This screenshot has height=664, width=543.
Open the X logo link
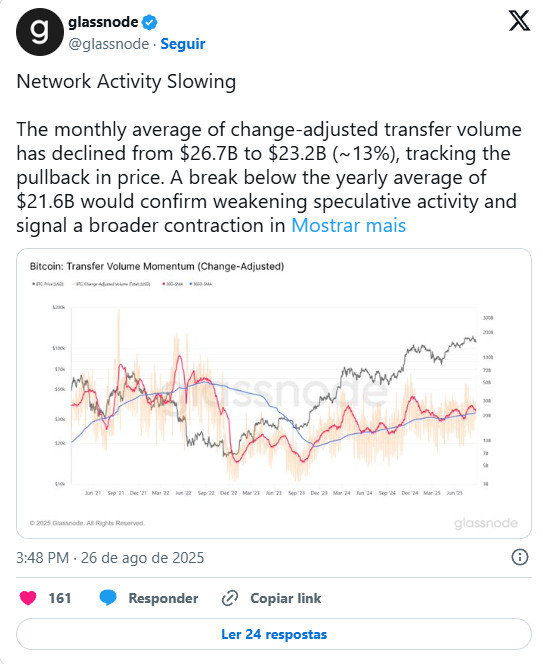click(519, 21)
